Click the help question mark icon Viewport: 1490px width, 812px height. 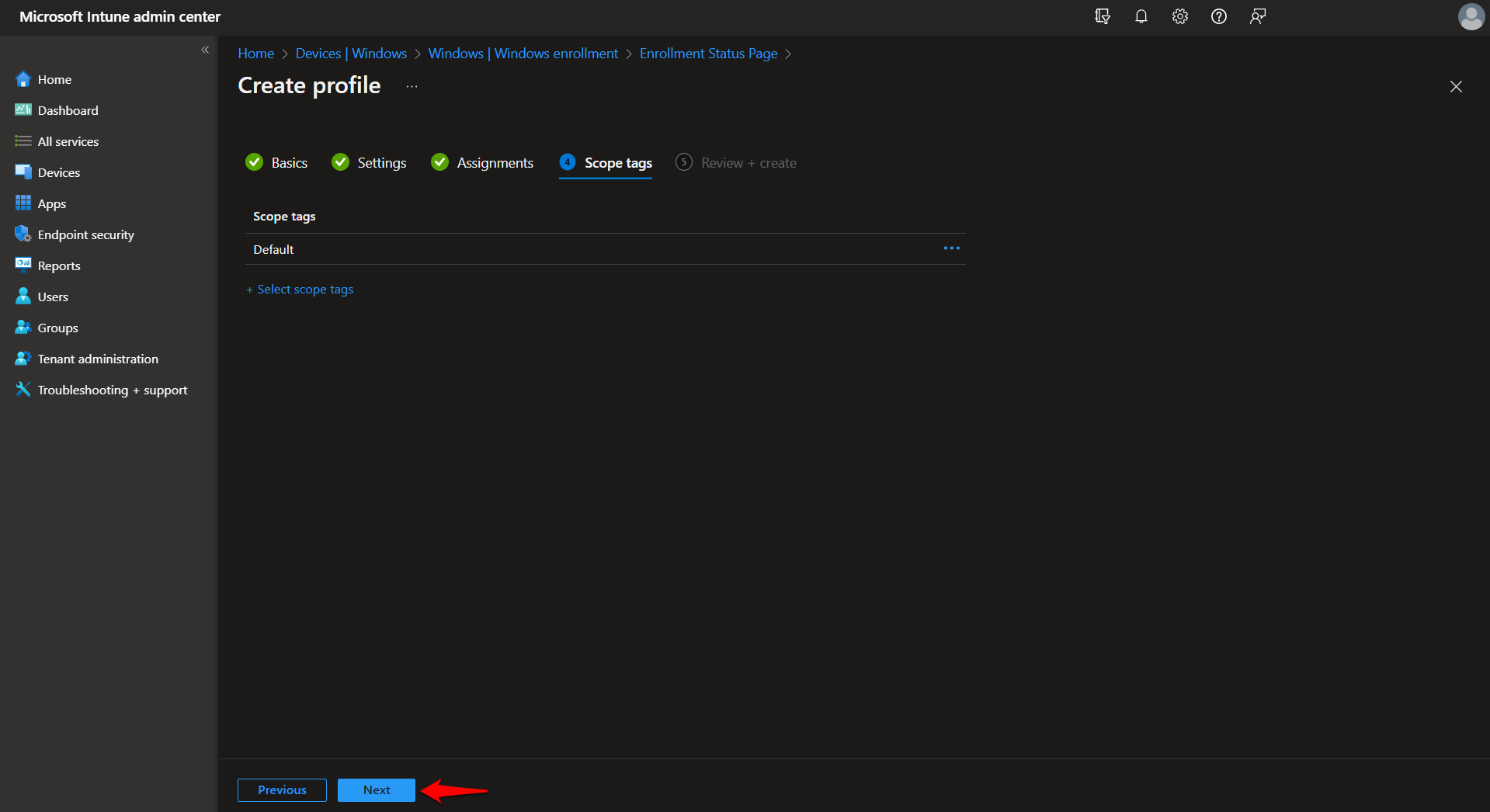click(x=1218, y=16)
